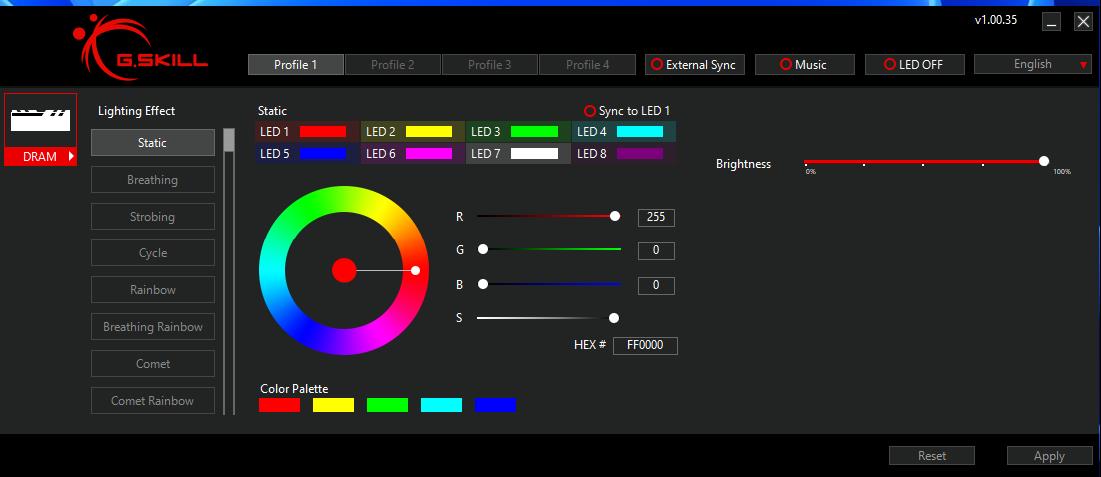Select Comet lighting effect
The width and height of the screenshot is (1101, 477).
[x=152, y=363]
